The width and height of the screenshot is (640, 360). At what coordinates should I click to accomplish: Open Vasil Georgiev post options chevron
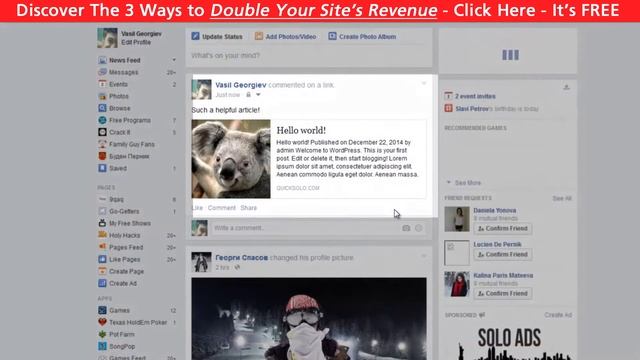pos(424,83)
